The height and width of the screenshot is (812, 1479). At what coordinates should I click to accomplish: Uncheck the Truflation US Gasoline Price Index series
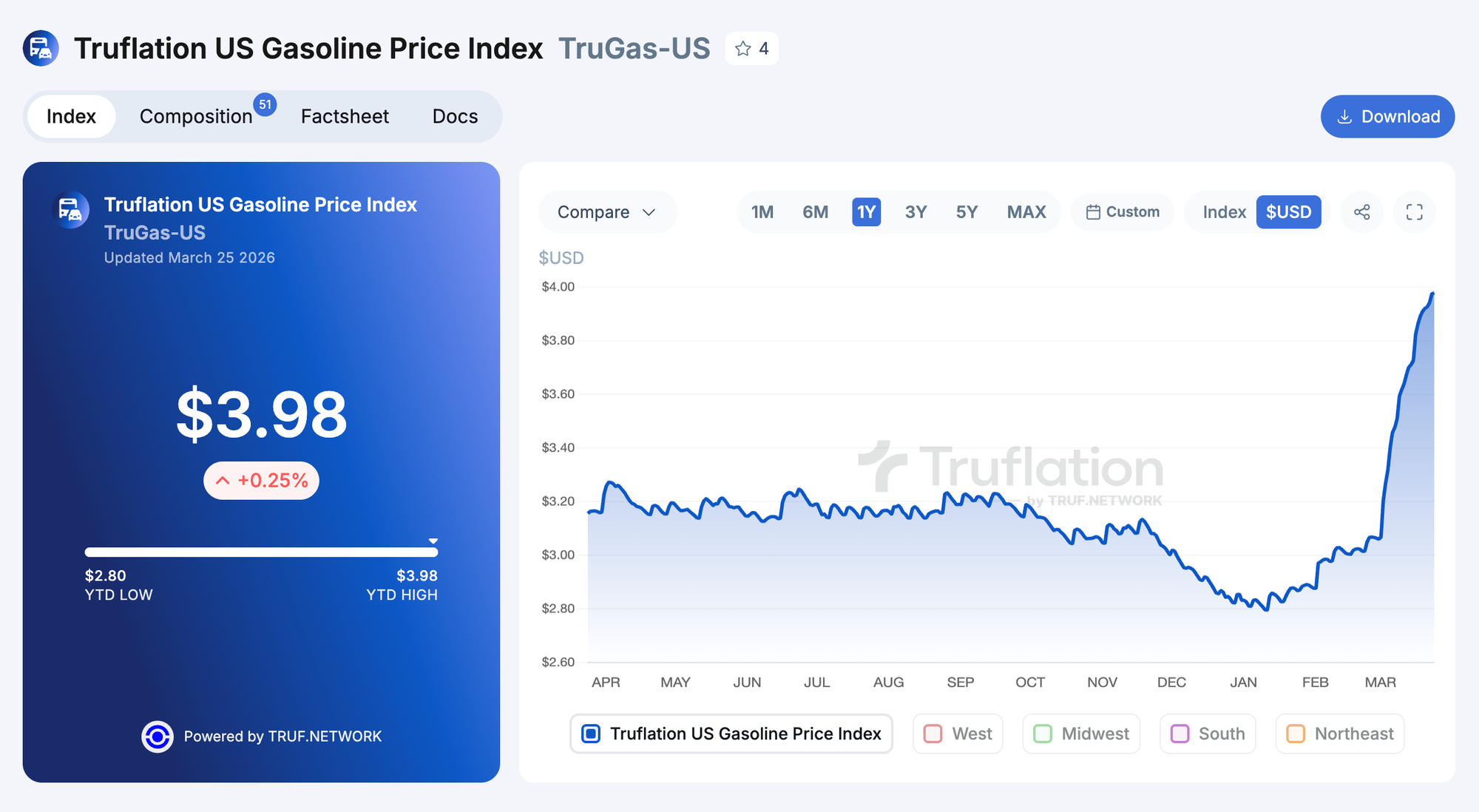[591, 734]
